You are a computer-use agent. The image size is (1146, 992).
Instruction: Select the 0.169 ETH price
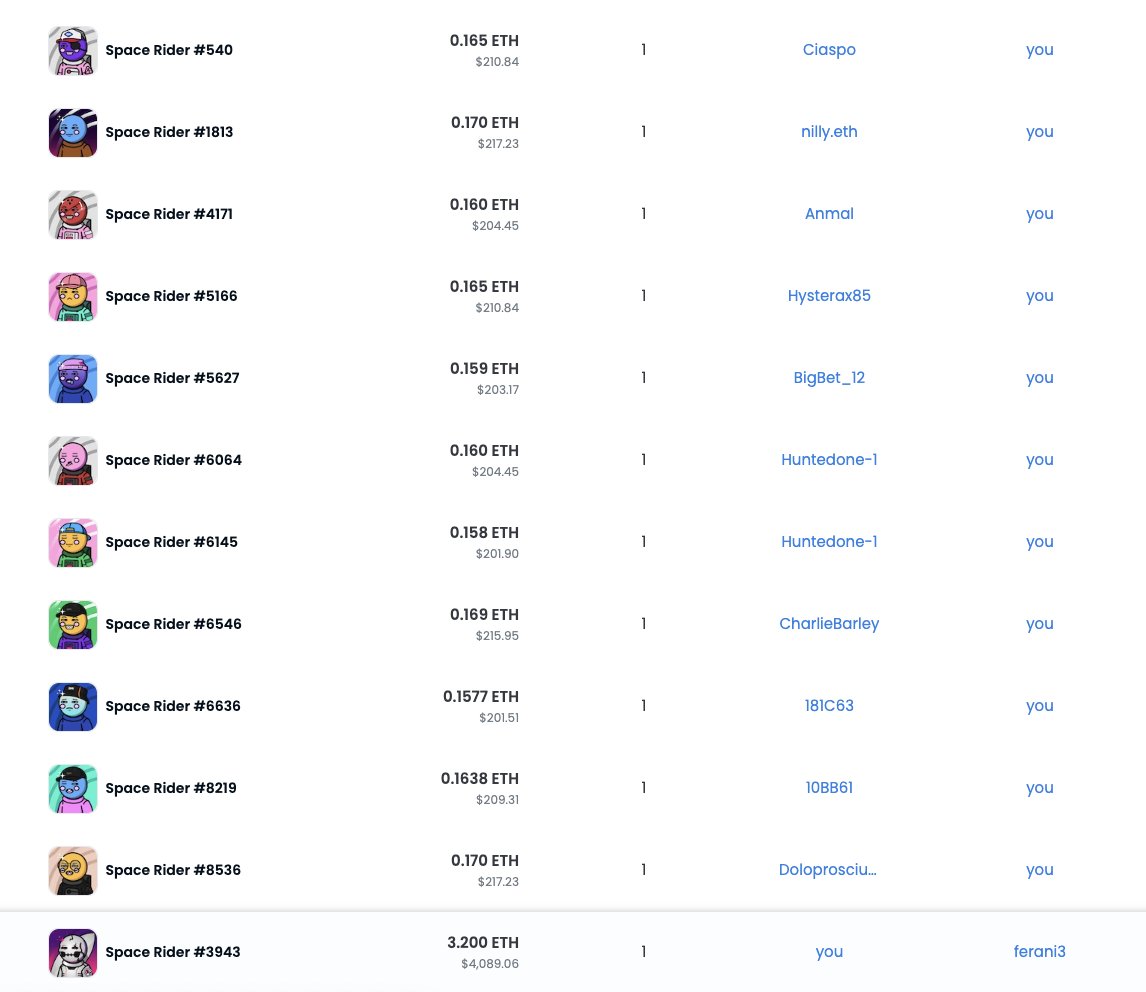click(485, 614)
